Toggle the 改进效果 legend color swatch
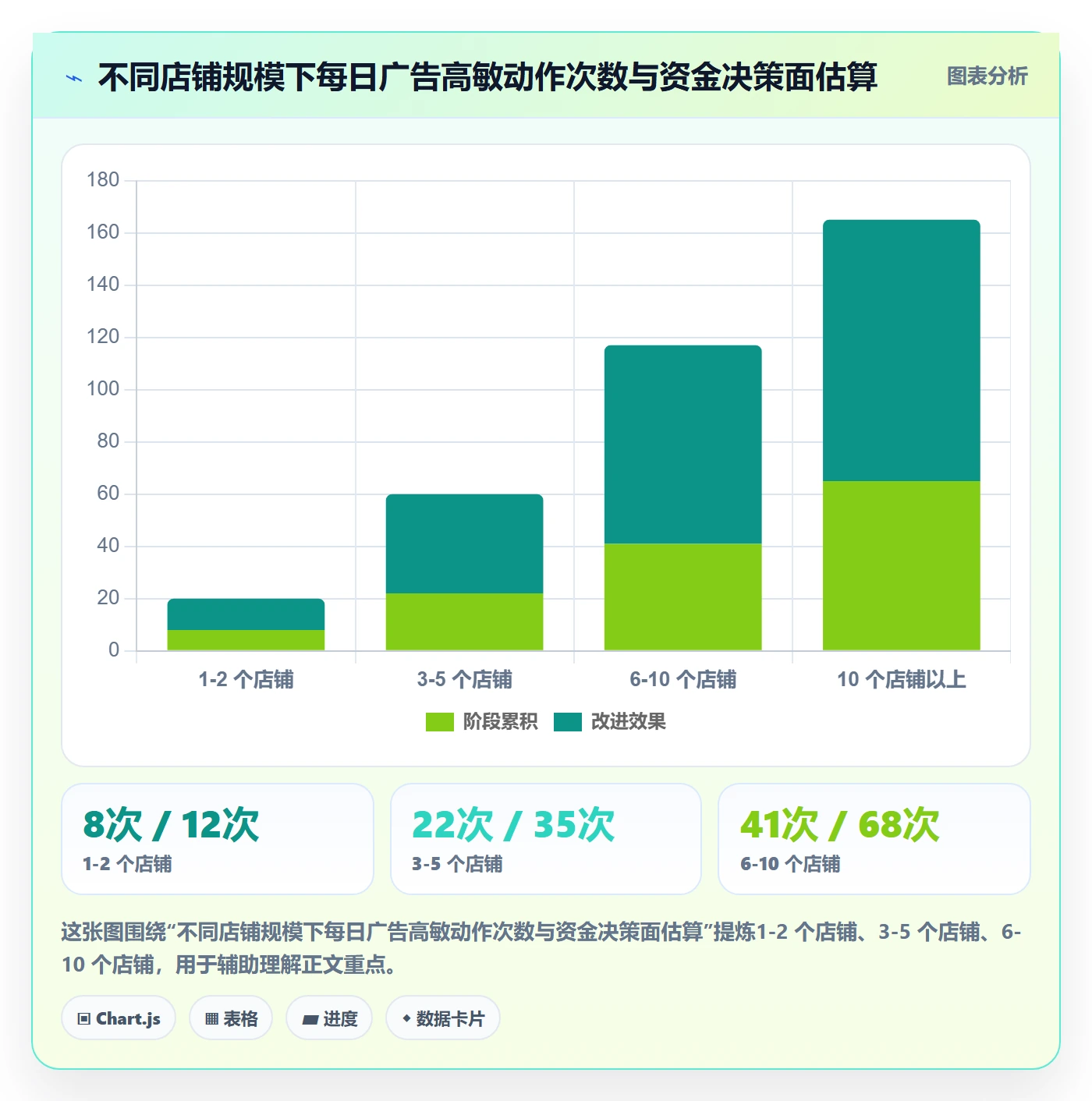Viewport: 1092px width, 1101px height. point(568,722)
